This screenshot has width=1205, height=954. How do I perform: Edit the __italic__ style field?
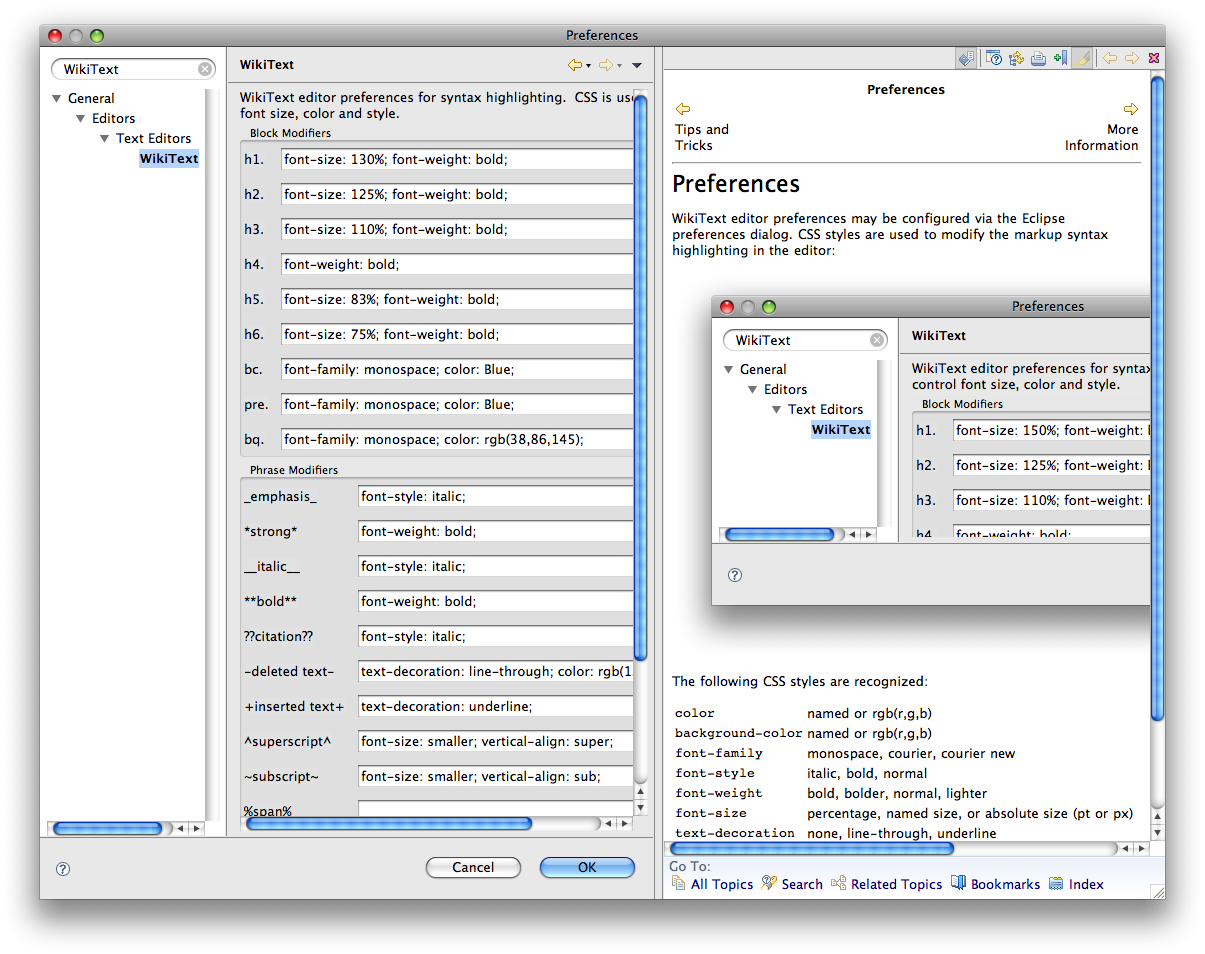click(496, 566)
